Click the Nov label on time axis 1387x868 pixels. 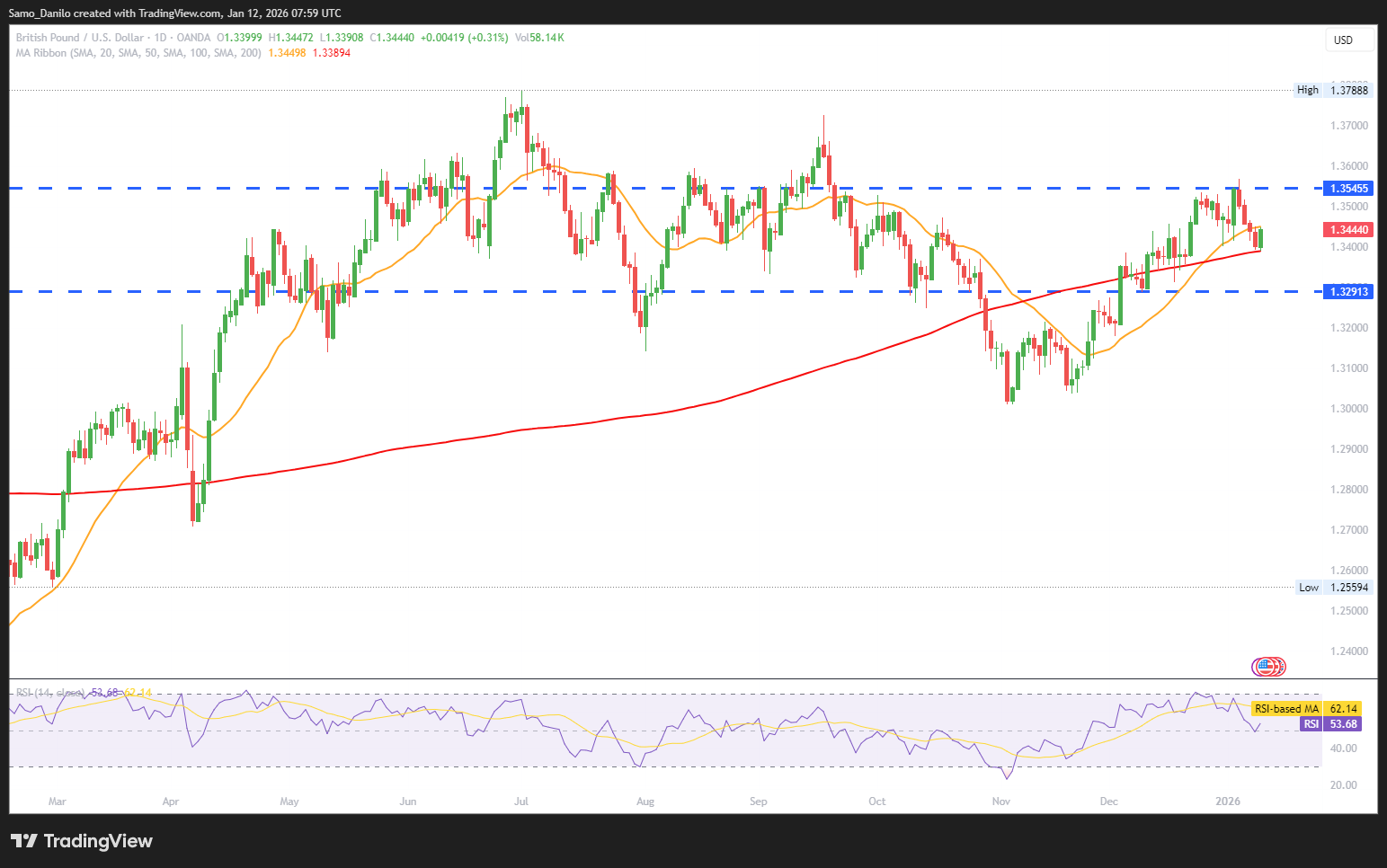pyautogui.click(x=1000, y=802)
